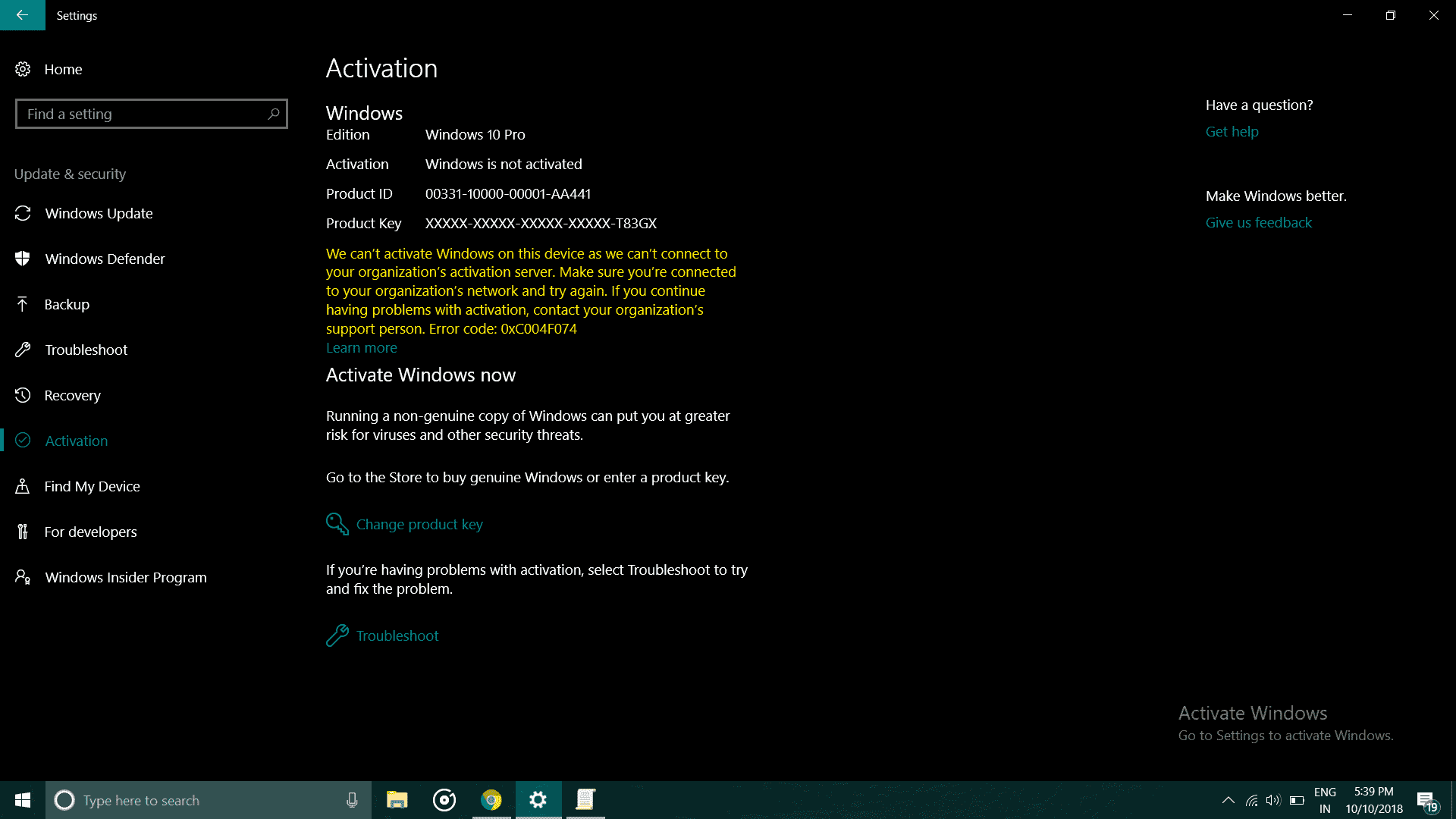Click the Activation checkmark circle icon

(x=23, y=441)
